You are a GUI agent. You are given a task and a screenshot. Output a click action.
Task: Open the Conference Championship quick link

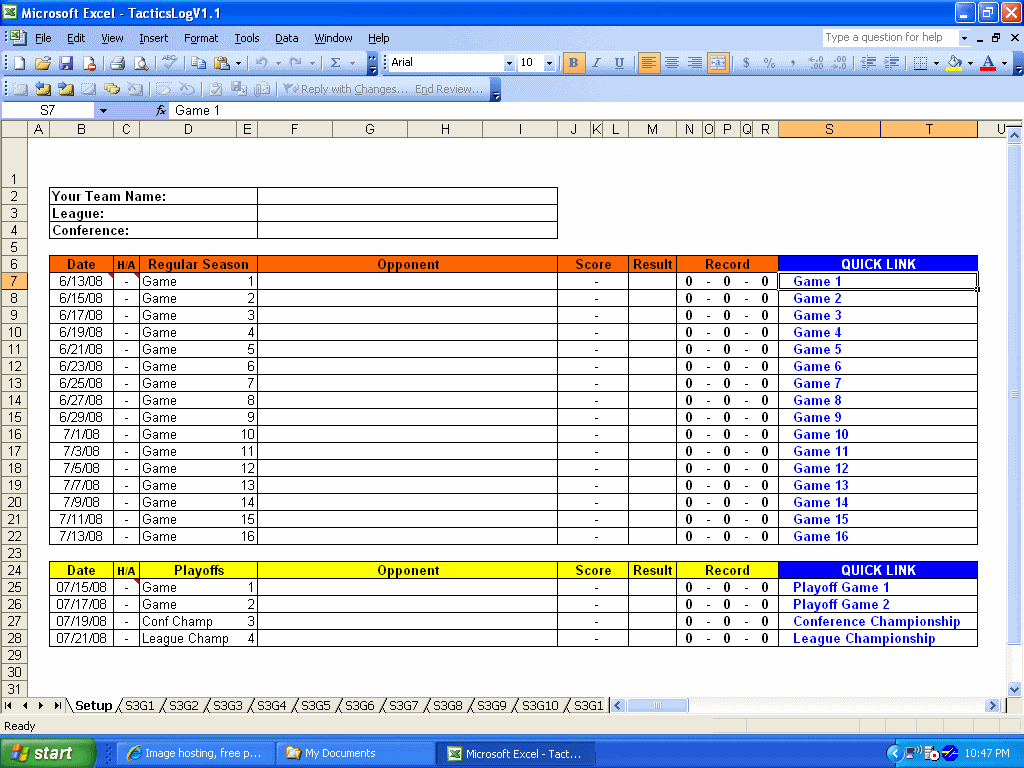tap(876, 622)
